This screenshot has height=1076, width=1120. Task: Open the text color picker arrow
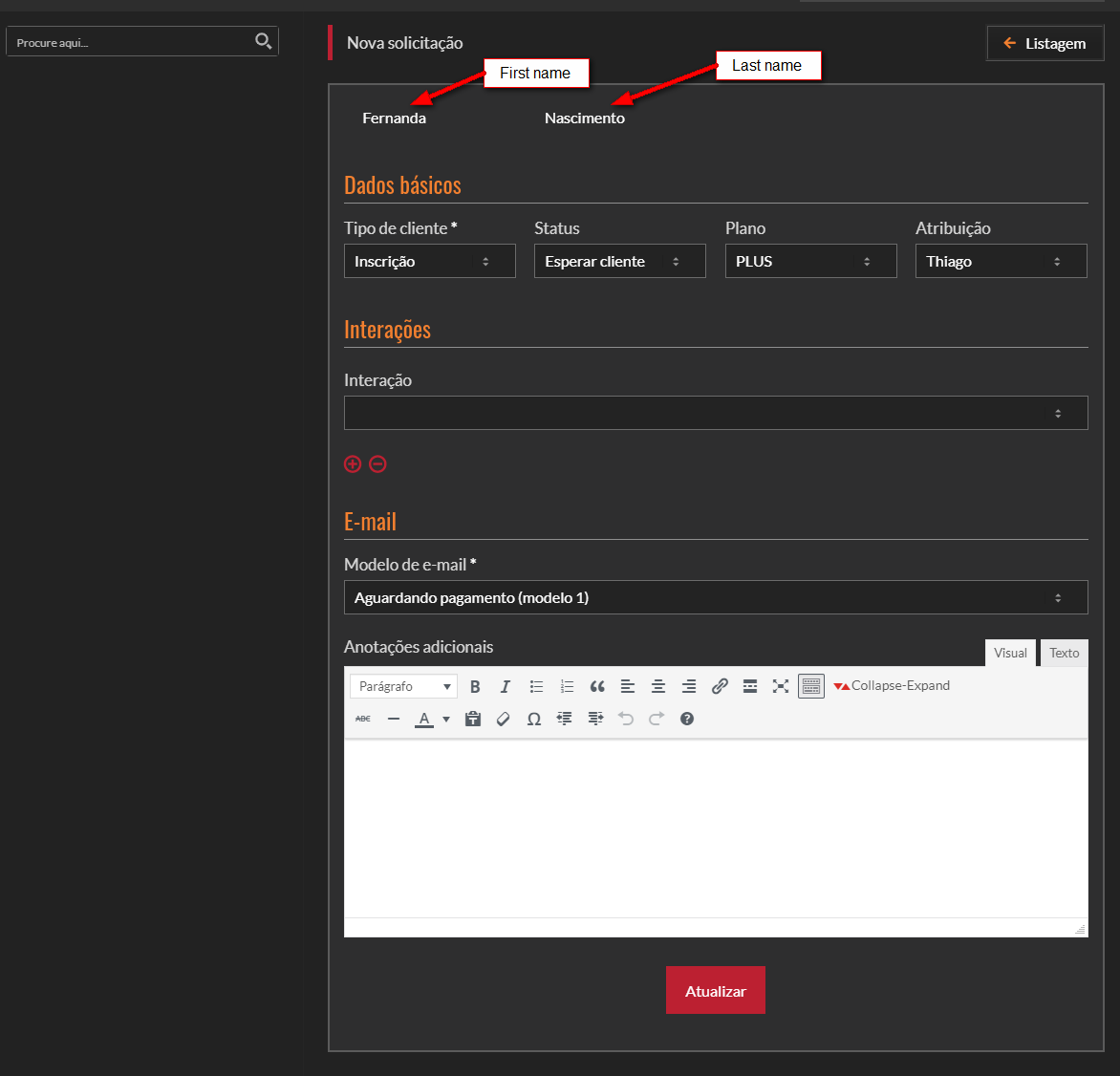pyautogui.click(x=446, y=720)
